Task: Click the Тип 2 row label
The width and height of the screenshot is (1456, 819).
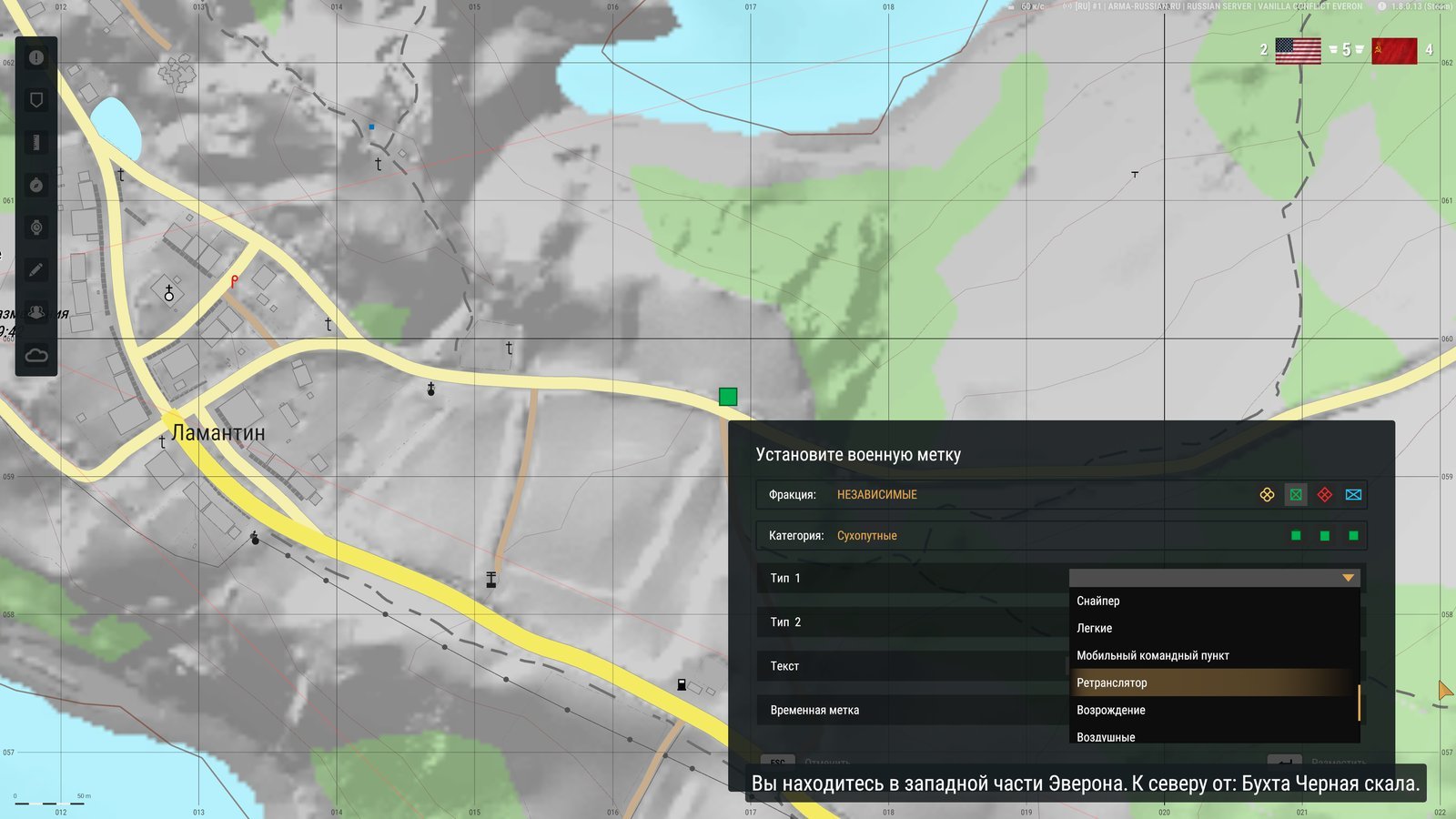Action: [785, 622]
